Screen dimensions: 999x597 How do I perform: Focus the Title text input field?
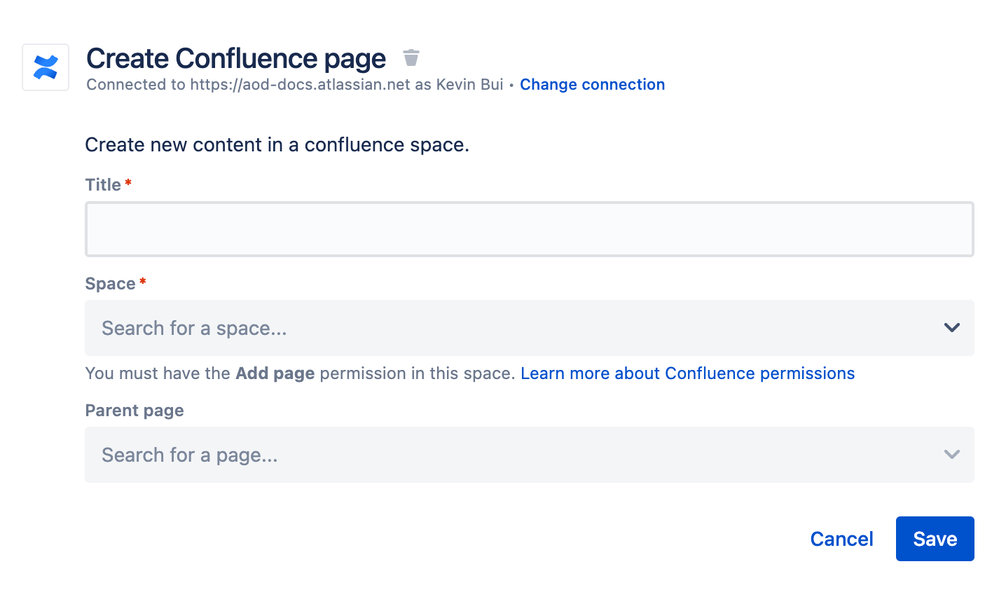tap(529, 229)
